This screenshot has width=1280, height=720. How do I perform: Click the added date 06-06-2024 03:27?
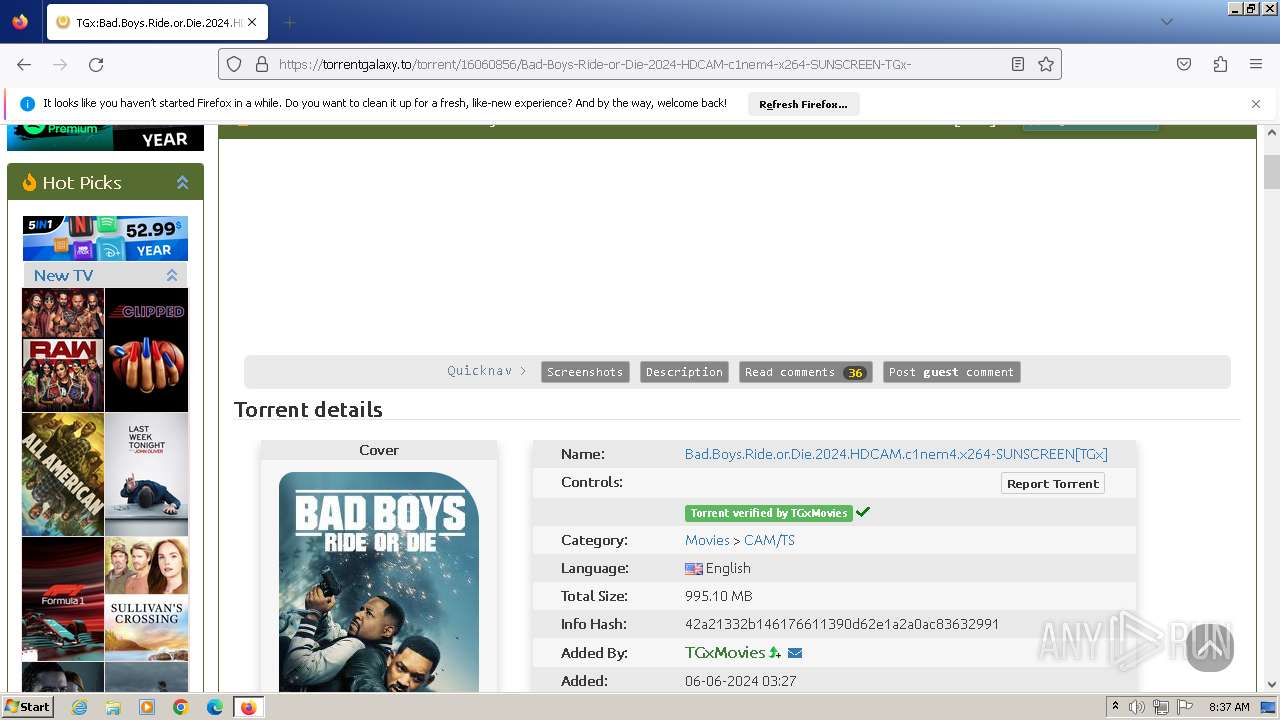[x=740, y=681]
